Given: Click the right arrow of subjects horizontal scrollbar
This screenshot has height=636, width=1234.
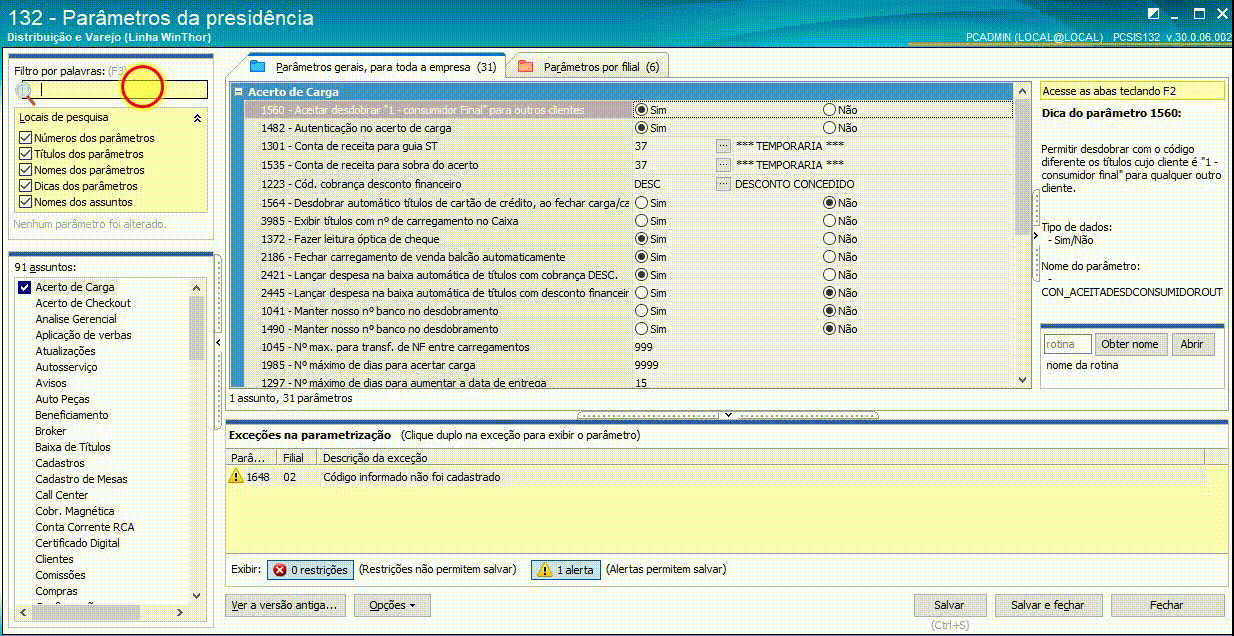Looking at the screenshot, I should (181, 612).
